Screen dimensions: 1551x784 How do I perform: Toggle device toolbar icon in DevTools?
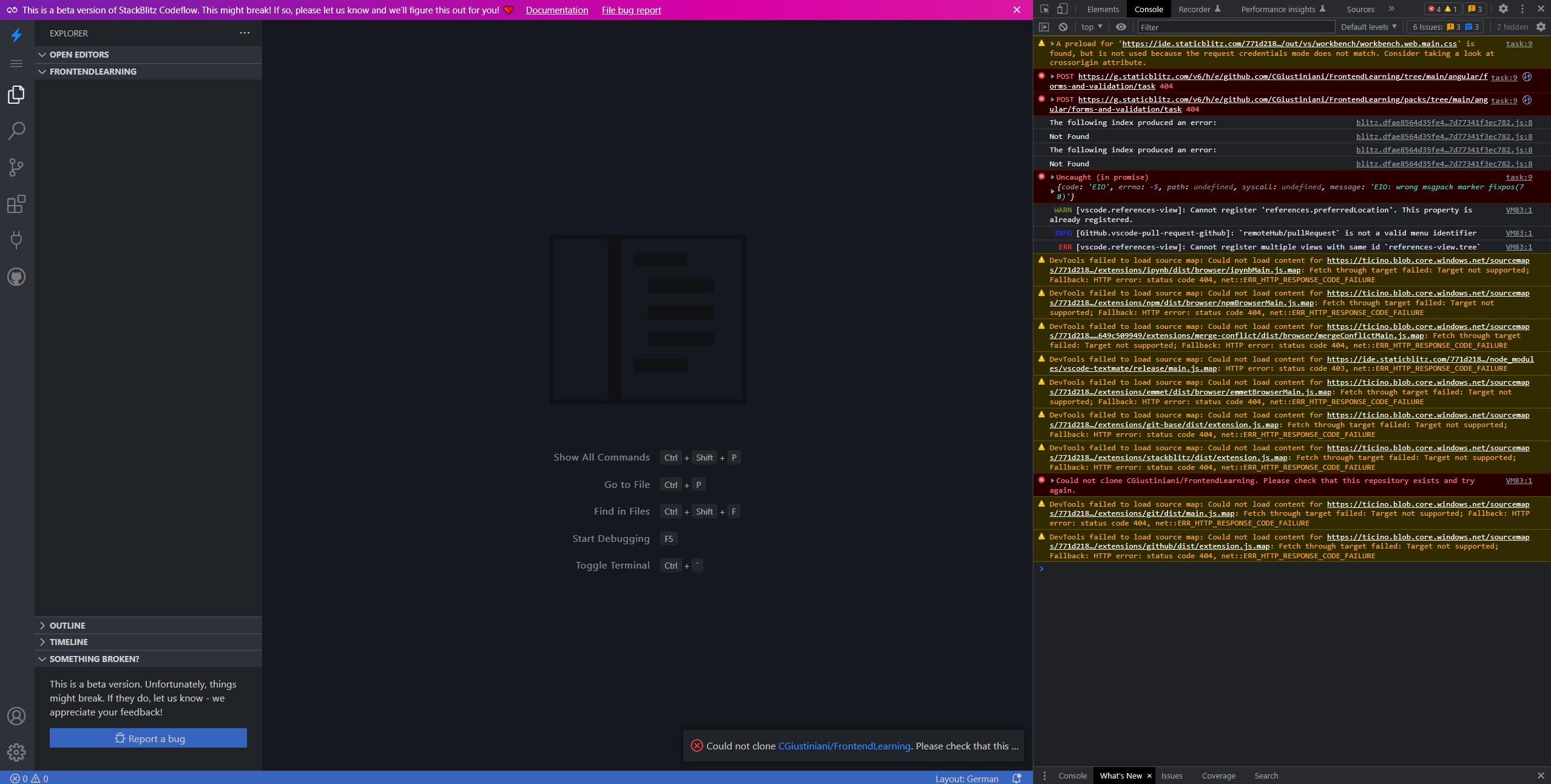coord(1063,9)
